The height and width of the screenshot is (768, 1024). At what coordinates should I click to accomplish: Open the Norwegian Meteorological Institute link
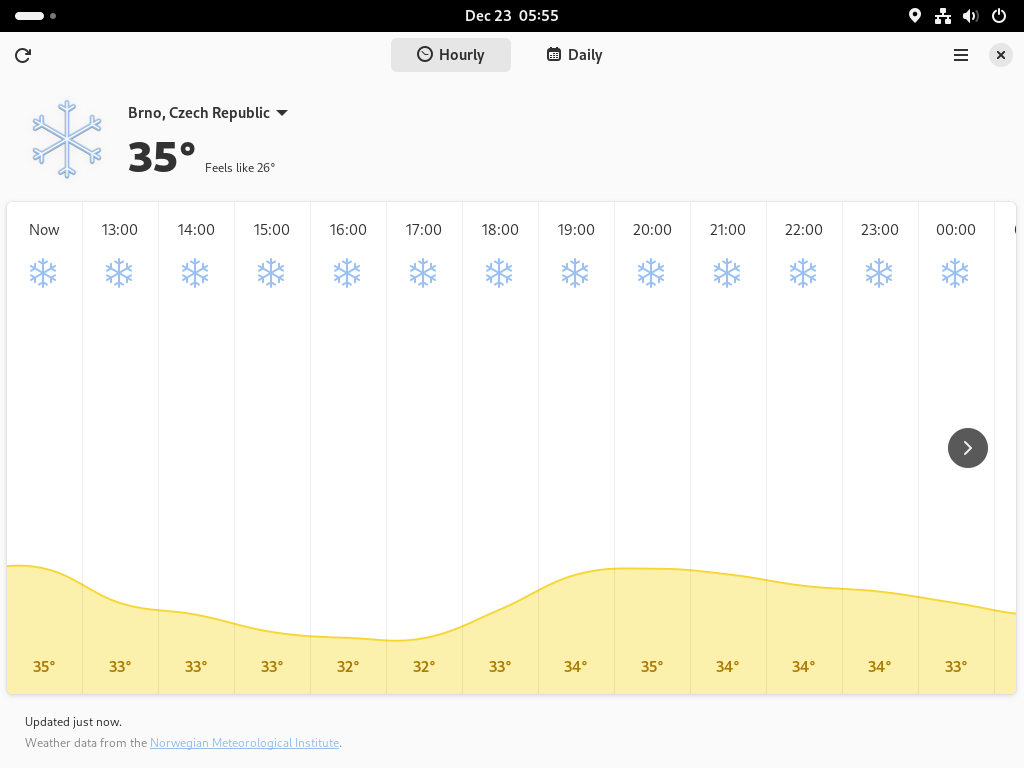pyautogui.click(x=245, y=743)
